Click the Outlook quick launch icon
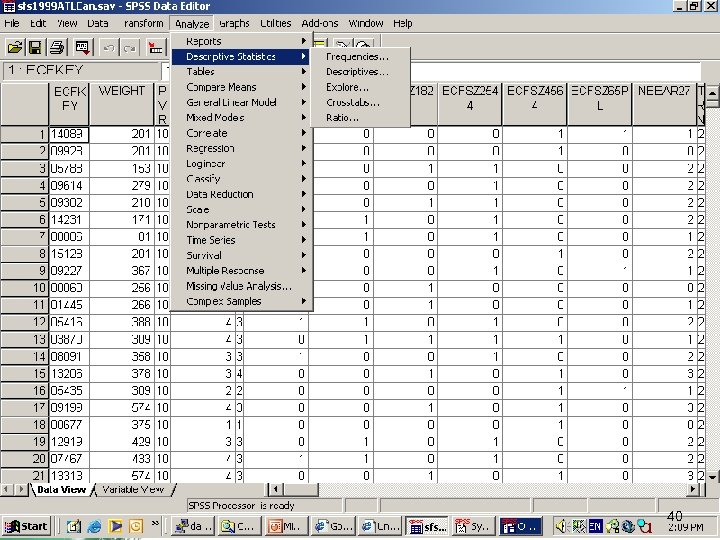The width and height of the screenshot is (720, 540). point(135,526)
